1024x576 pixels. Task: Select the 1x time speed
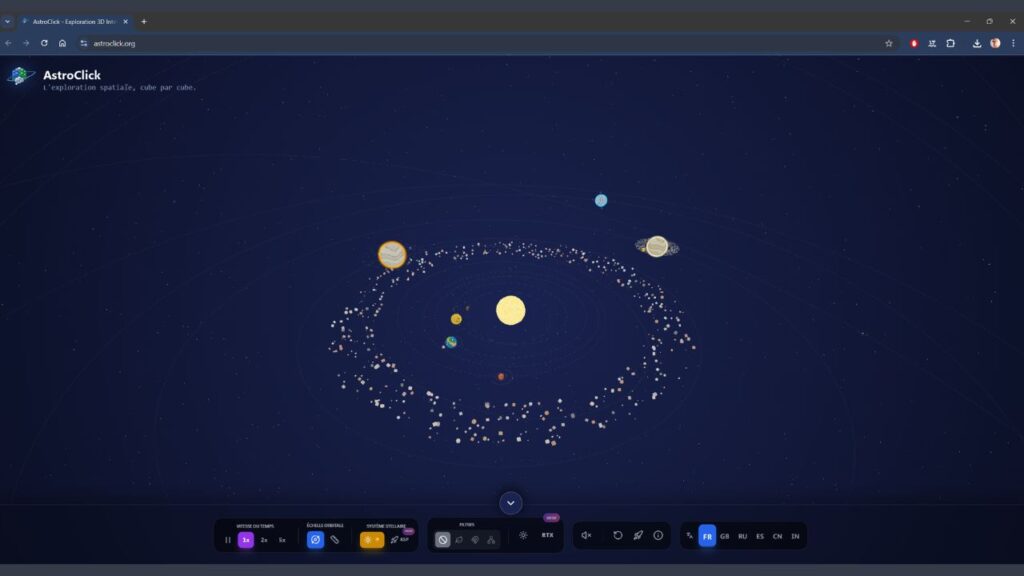(246, 539)
